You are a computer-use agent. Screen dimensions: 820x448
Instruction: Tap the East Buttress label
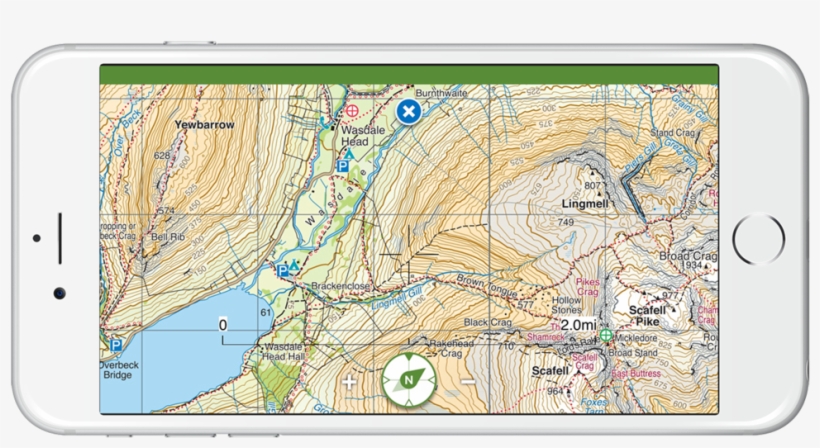[636, 373]
